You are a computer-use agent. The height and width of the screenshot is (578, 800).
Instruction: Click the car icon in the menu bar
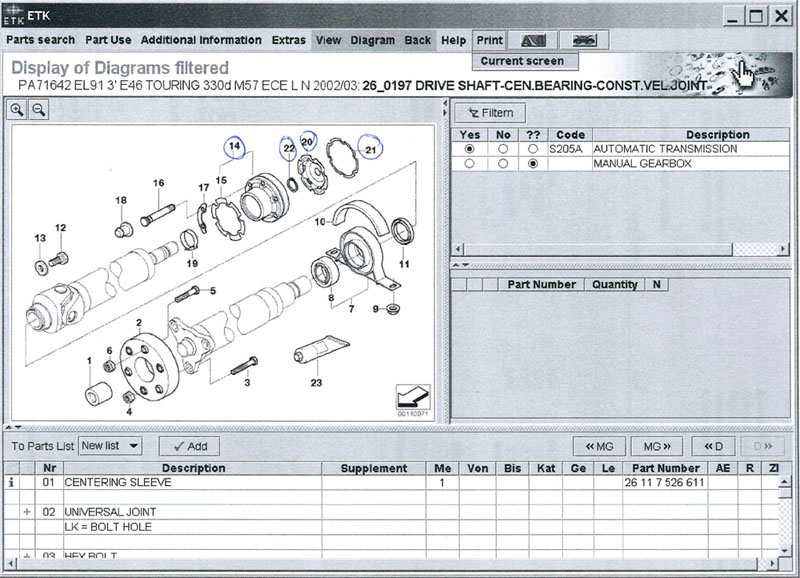pyautogui.click(x=529, y=40)
